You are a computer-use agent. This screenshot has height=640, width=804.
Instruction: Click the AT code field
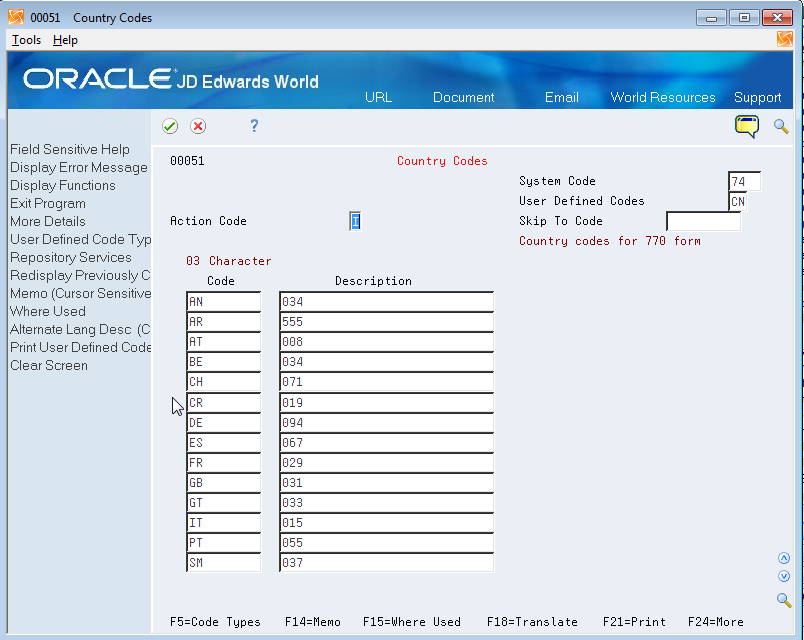click(x=224, y=342)
